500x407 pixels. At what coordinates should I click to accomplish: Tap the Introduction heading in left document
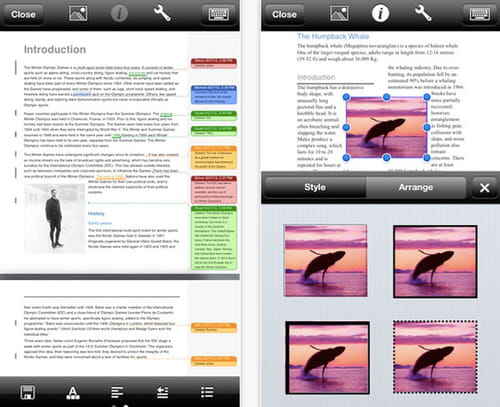(x=55, y=49)
